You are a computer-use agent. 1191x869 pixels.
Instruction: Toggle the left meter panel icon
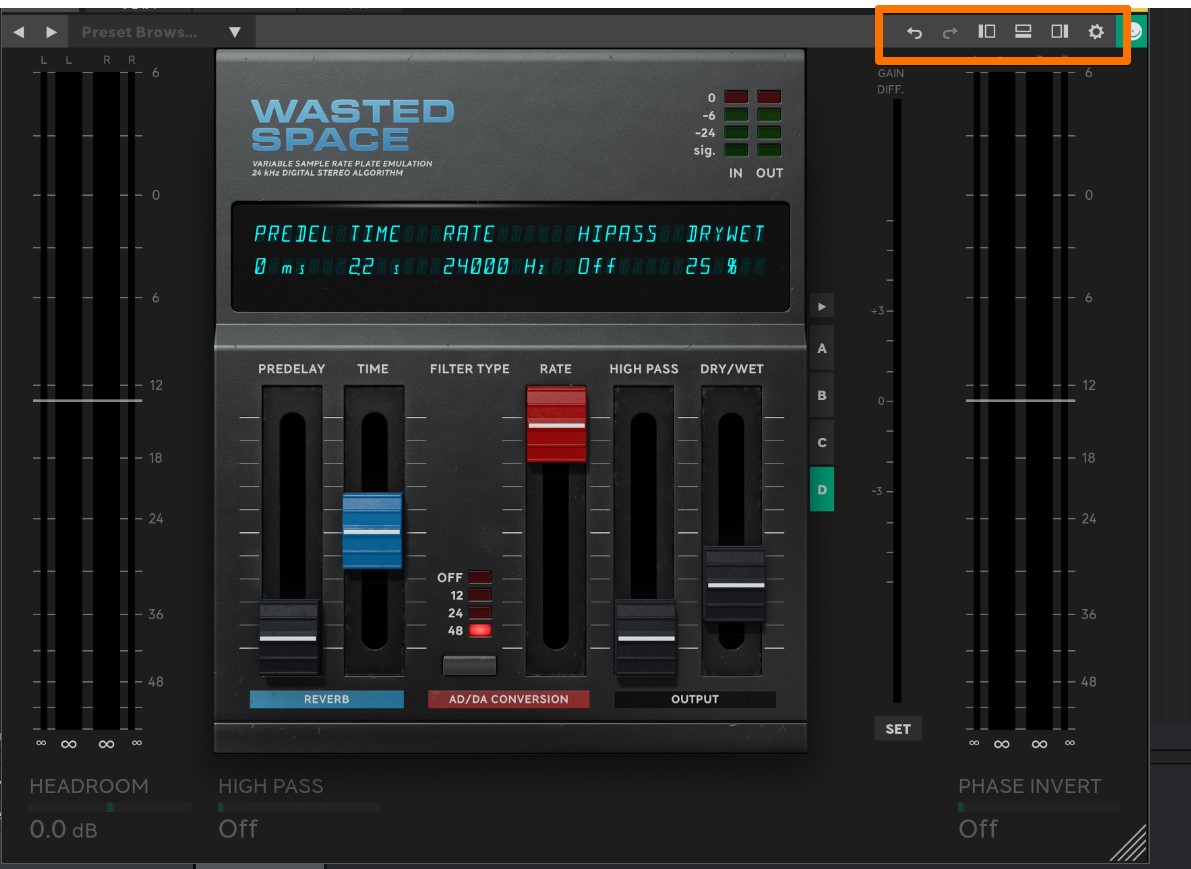pos(986,32)
